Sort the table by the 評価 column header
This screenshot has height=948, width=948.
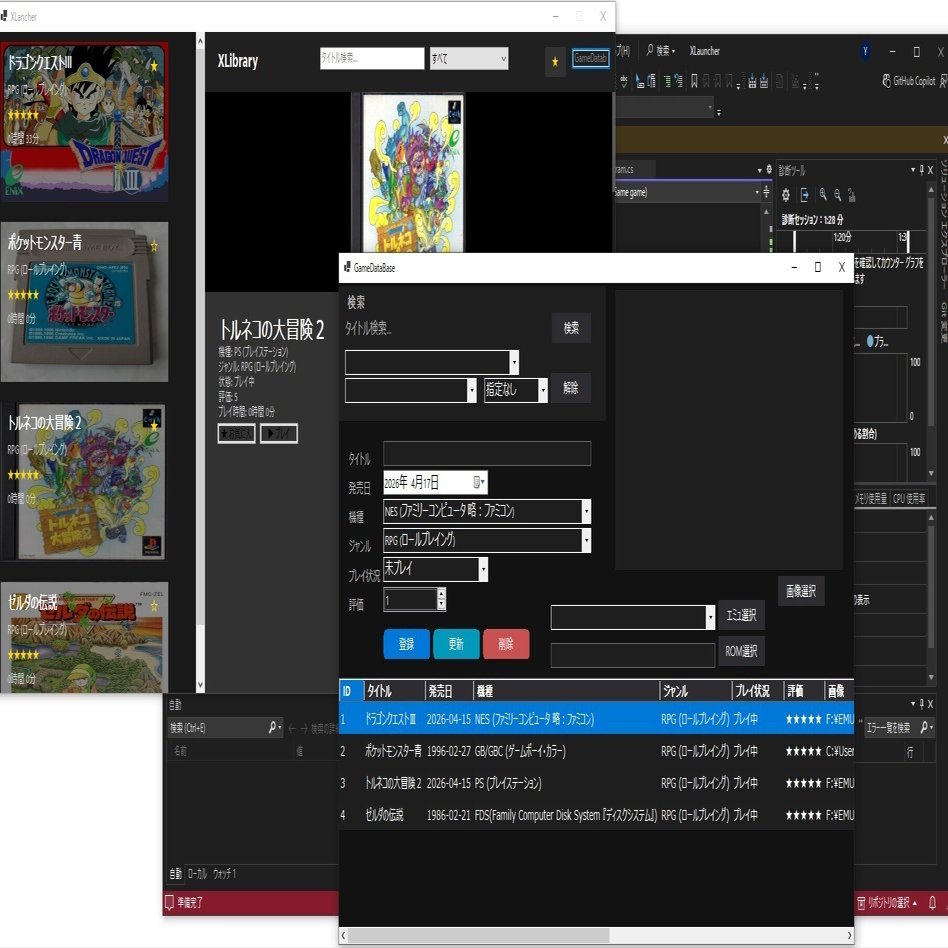[x=804, y=691]
